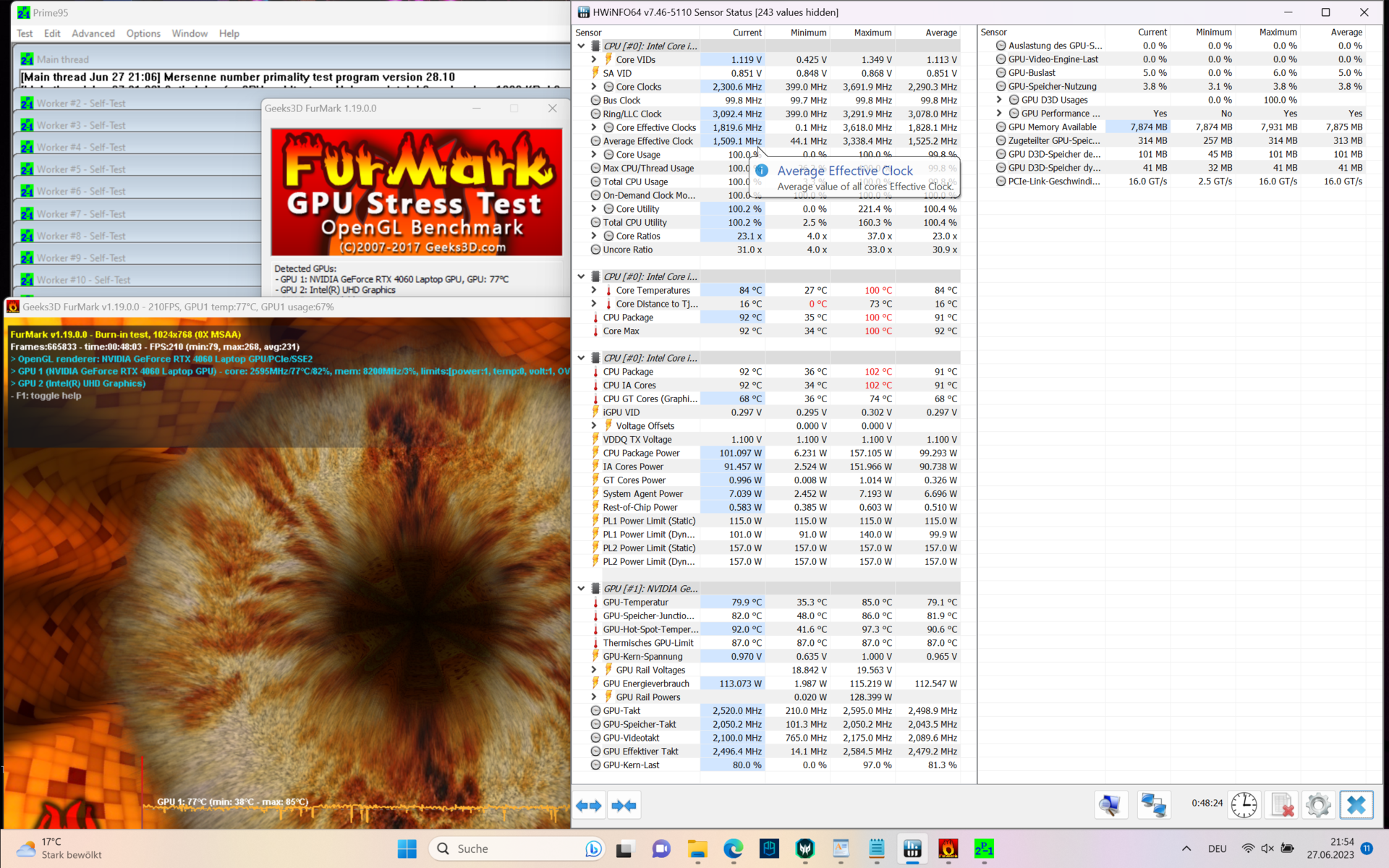Expand the Core Temperatures row
The width and height of the screenshot is (1389, 868).
click(x=594, y=290)
